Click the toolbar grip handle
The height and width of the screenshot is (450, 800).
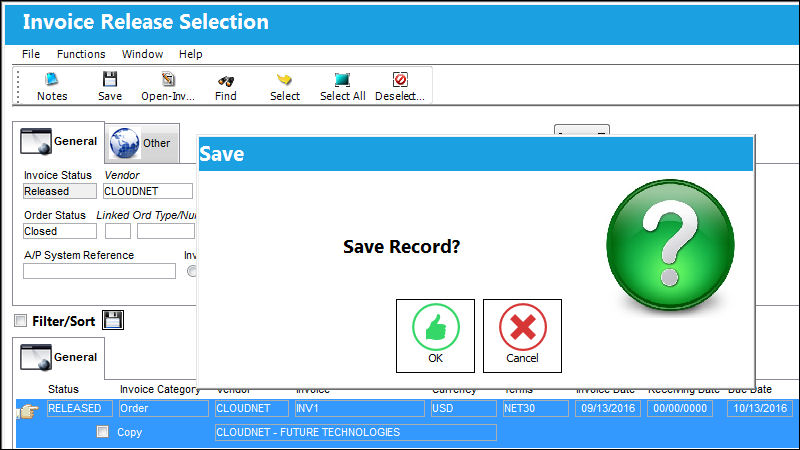pyautogui.click(x=18, y=87)
